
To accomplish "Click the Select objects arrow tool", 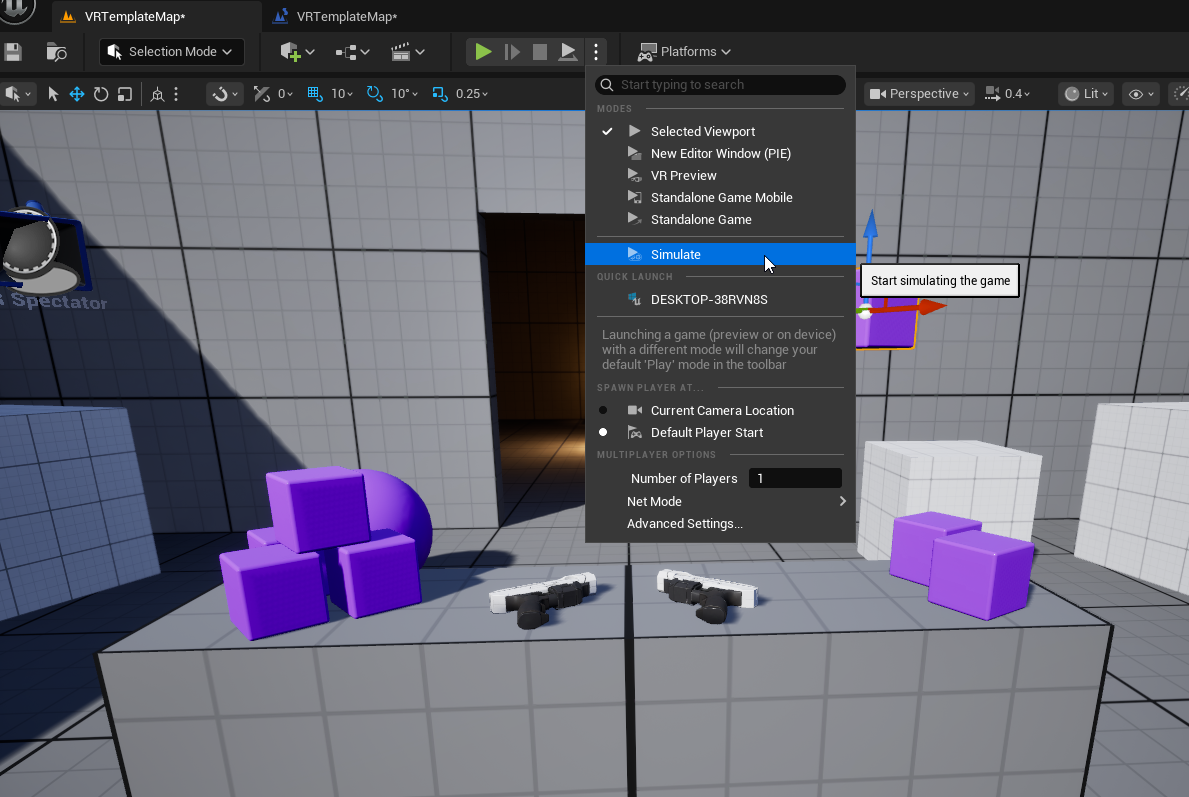I will point(53,94).
